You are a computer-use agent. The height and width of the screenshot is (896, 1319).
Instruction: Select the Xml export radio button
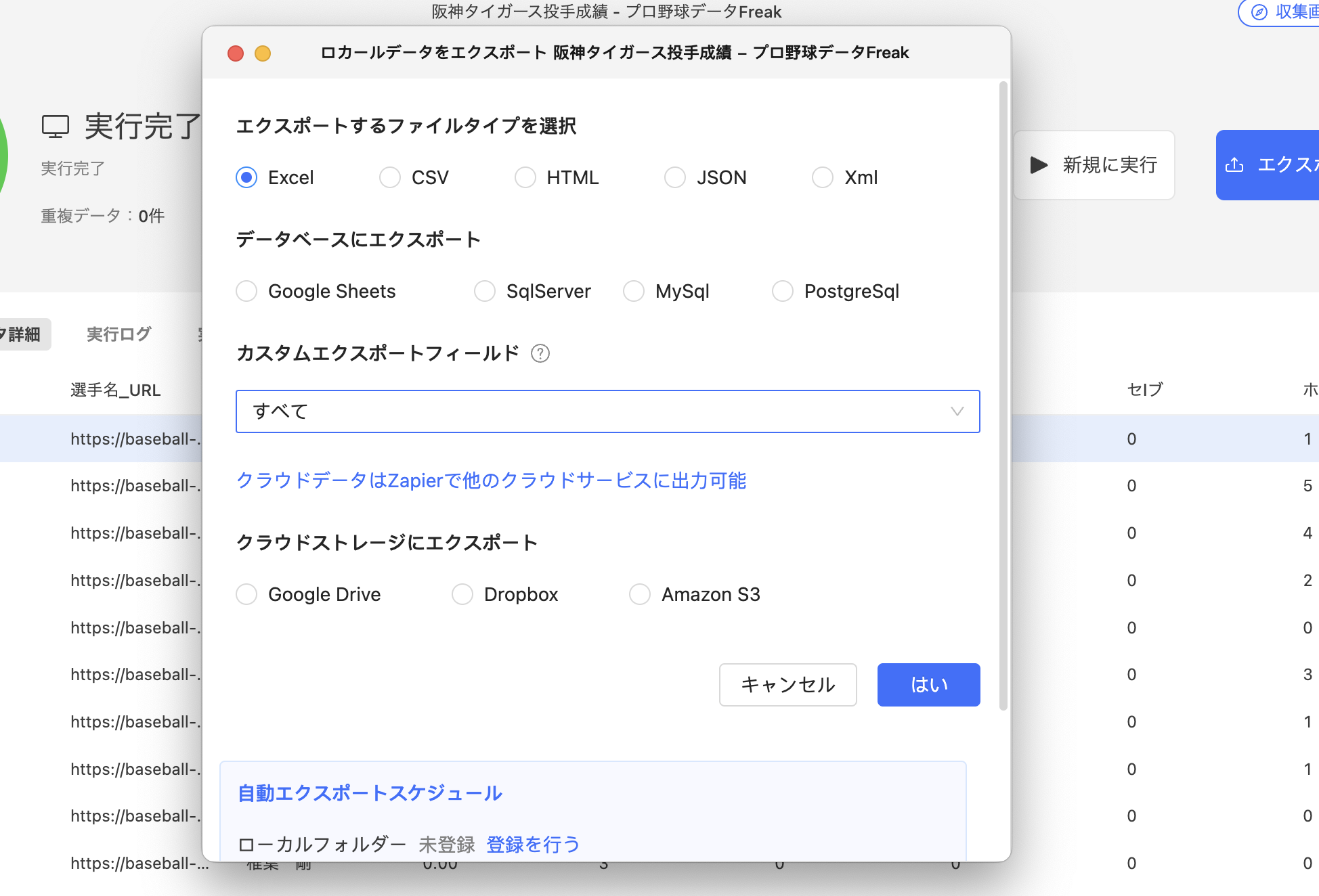(823, 177)
